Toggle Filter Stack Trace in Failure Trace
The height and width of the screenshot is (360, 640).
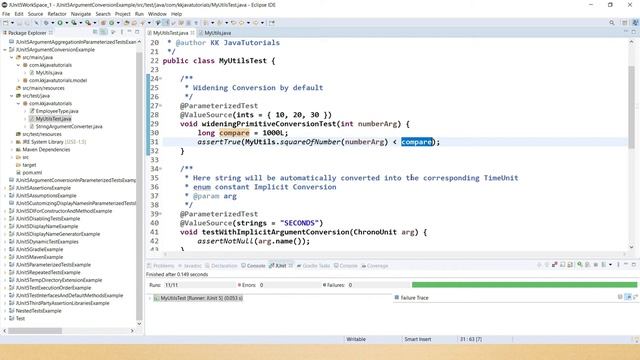[628, 297]
